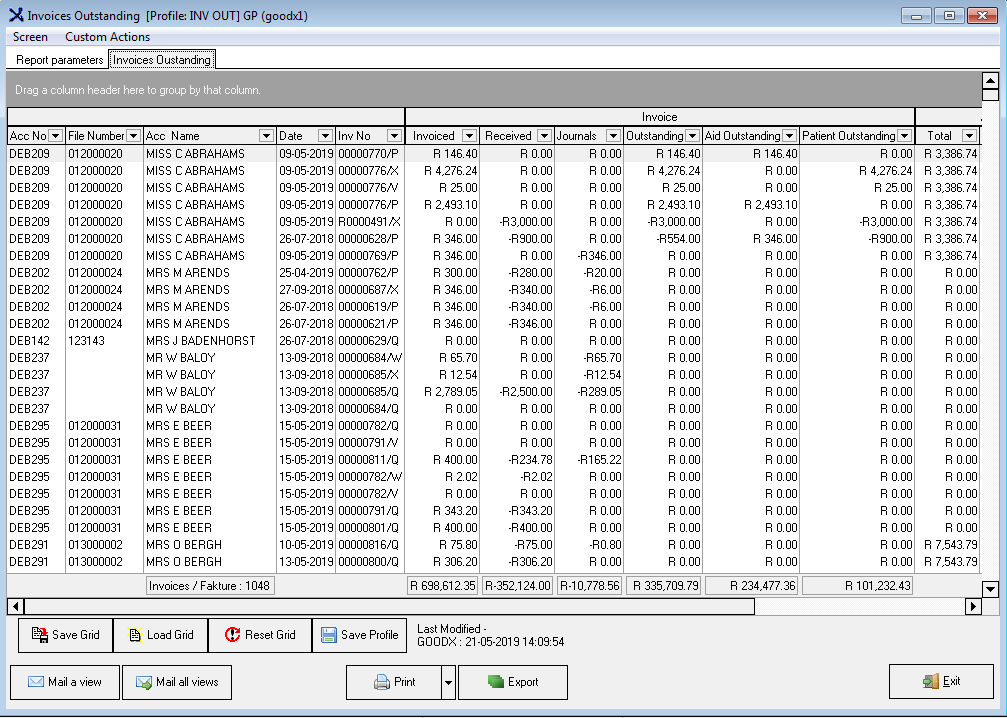Expand the Acc No column filter dropdown
The width and height of the screenshot is (1007, 718).
click(x=56, y=136)
